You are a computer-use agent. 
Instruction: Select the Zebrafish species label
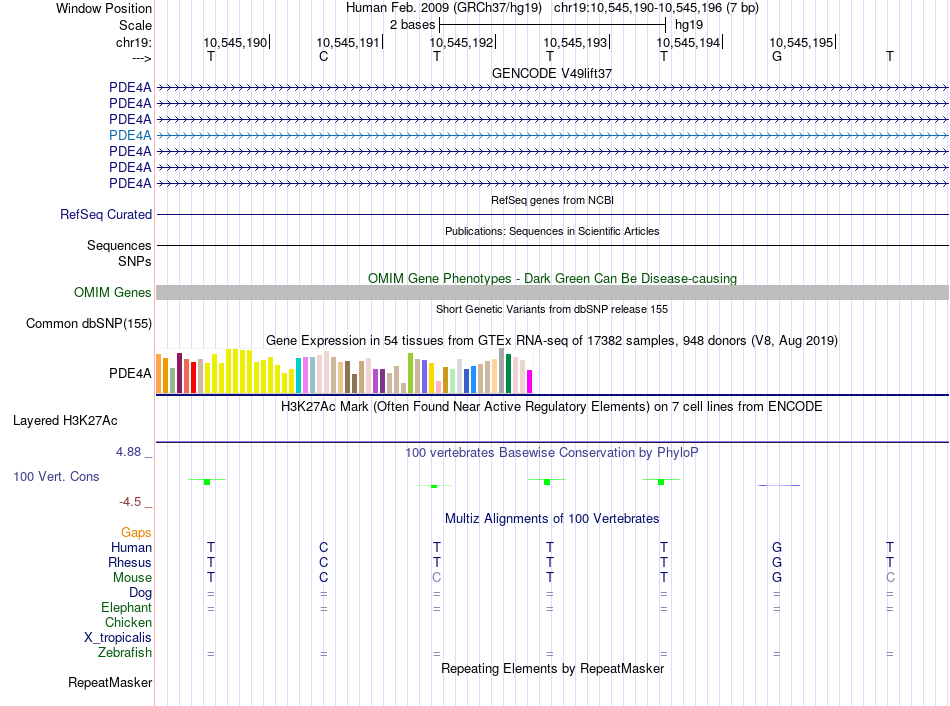tap(125, 653)
